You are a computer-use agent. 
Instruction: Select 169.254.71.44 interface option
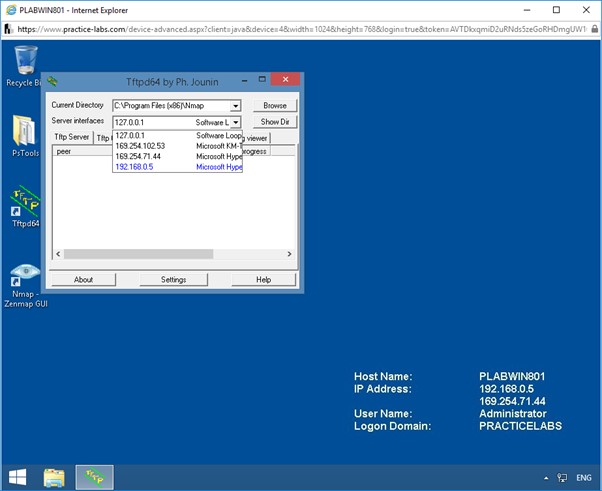[177, 156]
